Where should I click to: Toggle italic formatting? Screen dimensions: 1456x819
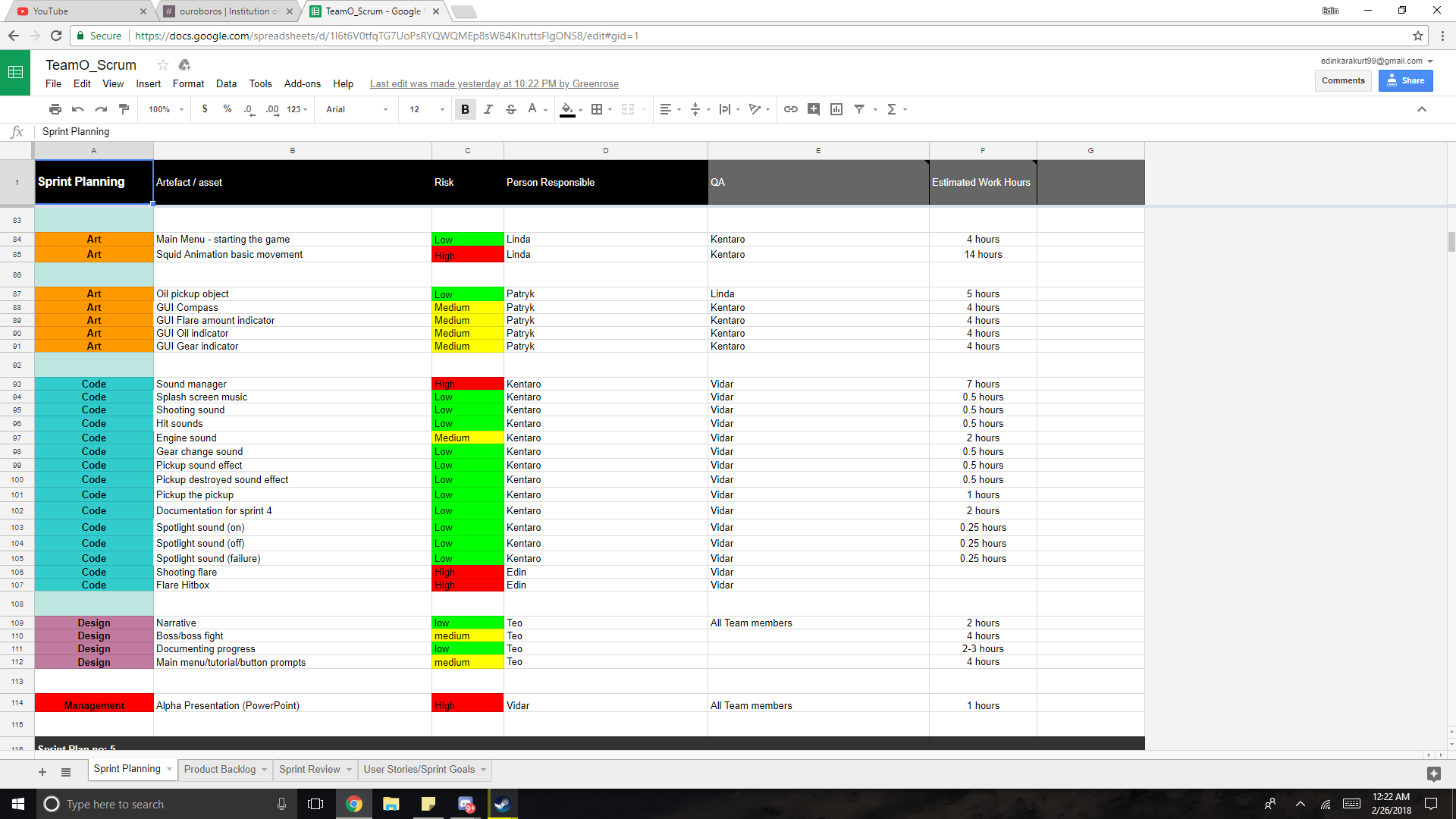(x=488, y=109)
